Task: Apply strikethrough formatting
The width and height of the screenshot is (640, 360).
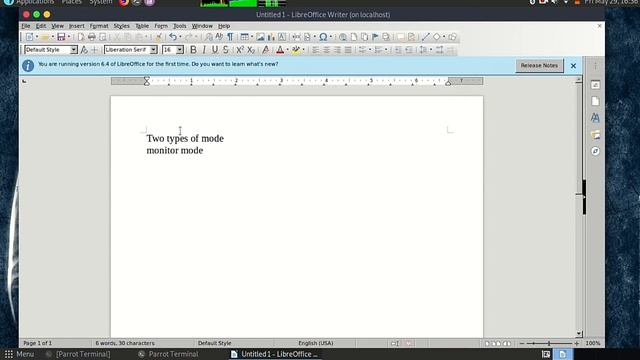Action: tap(226, 50)
